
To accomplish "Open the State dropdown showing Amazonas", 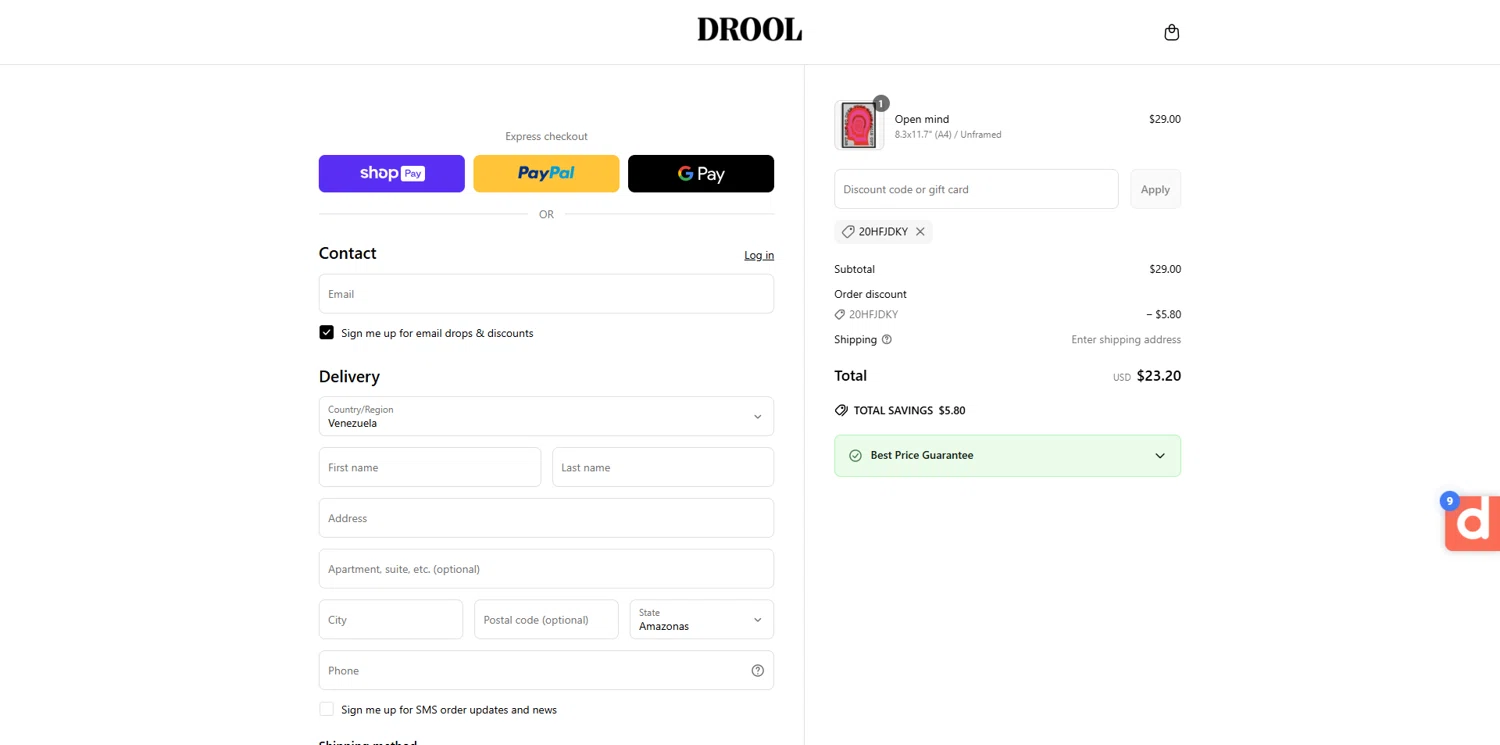I will coord(701,620).
